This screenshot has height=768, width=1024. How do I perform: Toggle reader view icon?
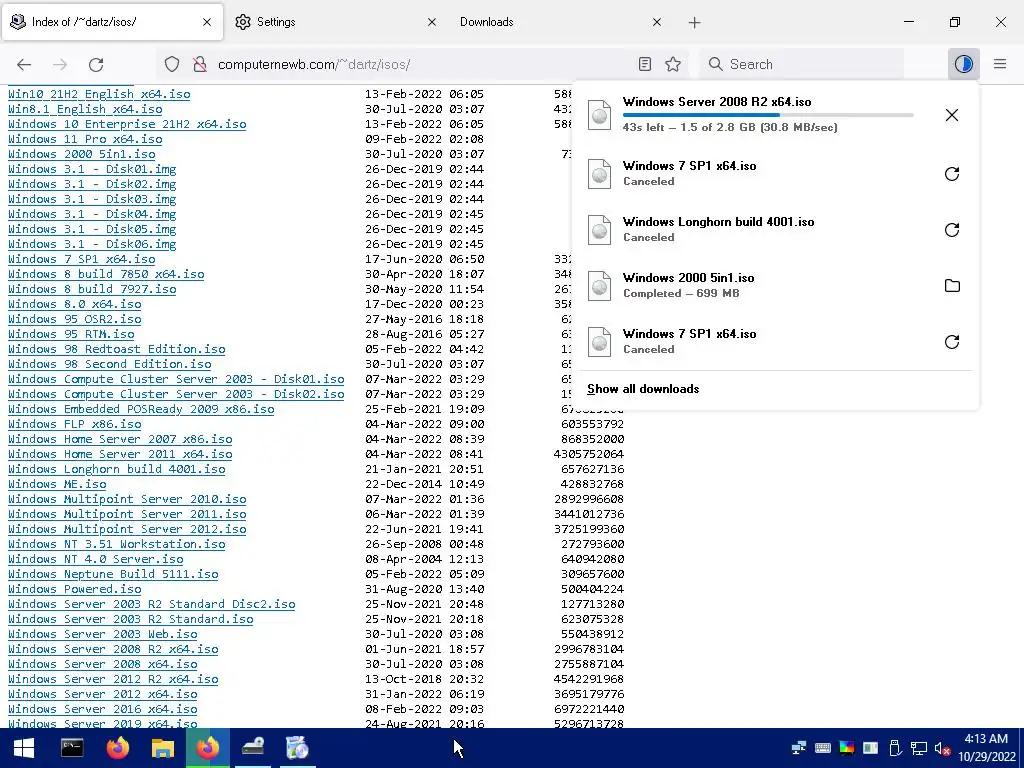(645, 64)
